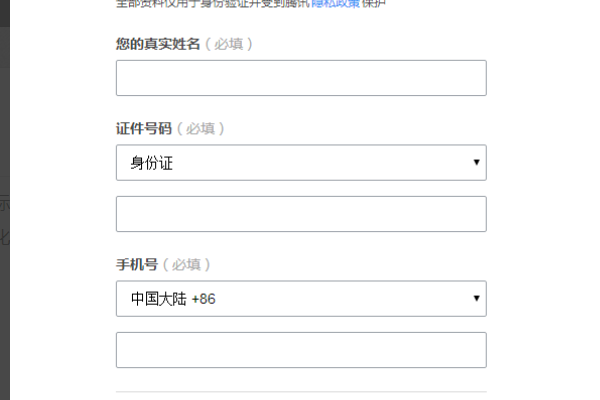The height and width of the screenshot is (400, 600).
Task: Click (必填) hint beside 手机号
Action: (x=187, y=265)
